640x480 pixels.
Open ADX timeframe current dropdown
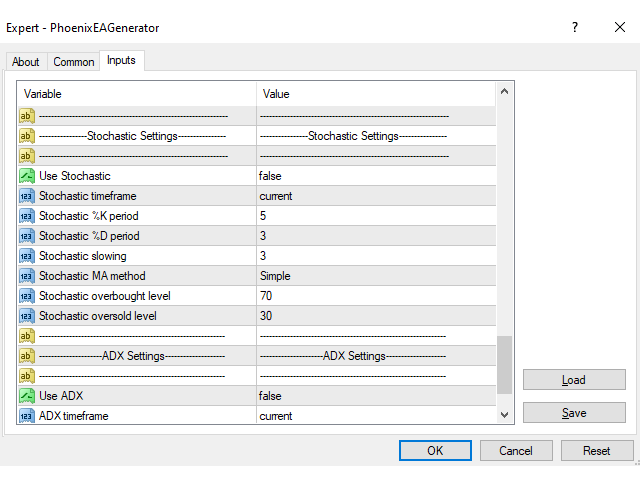[x=375, y=416]
